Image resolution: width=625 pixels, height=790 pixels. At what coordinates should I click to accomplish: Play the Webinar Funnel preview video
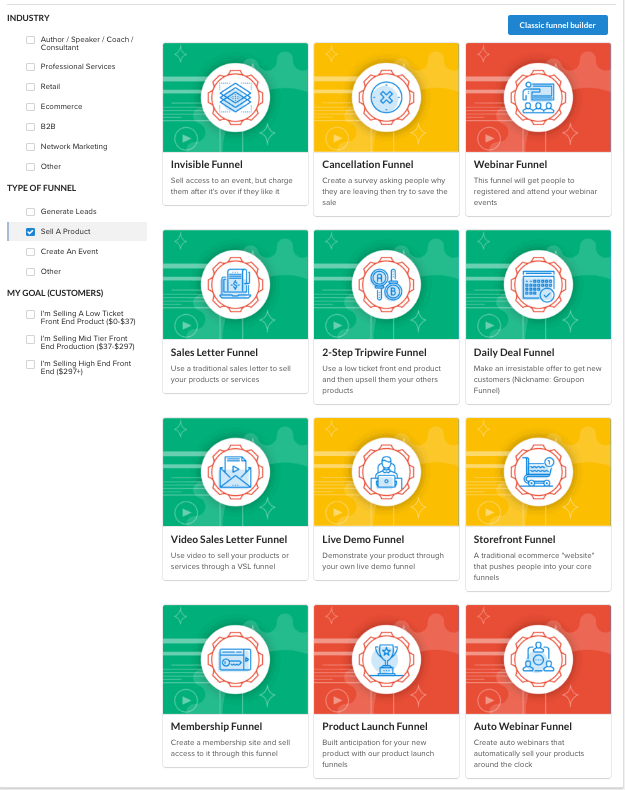[x=489, y=138]
